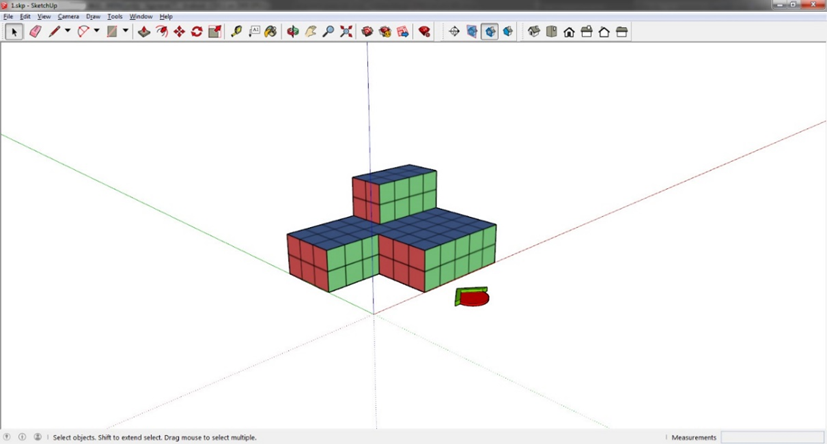Viewport: 829px width, 445px height.
Task: Open the shape tool dropdown arrow
Action: [125, 32]
